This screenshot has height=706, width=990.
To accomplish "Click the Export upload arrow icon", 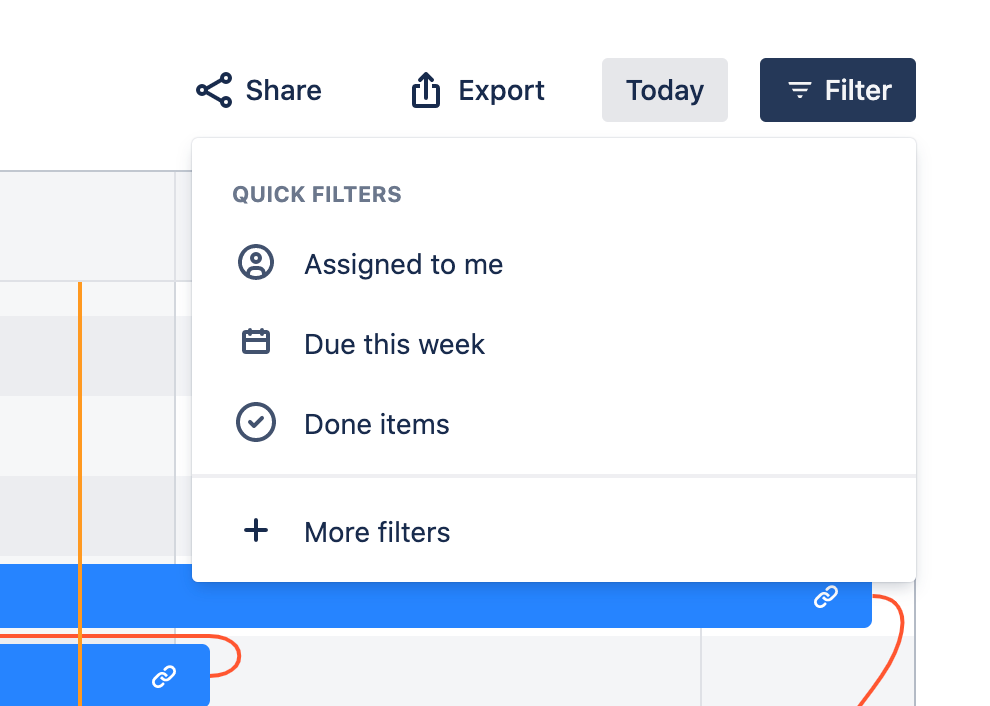I will pos(426,90).
